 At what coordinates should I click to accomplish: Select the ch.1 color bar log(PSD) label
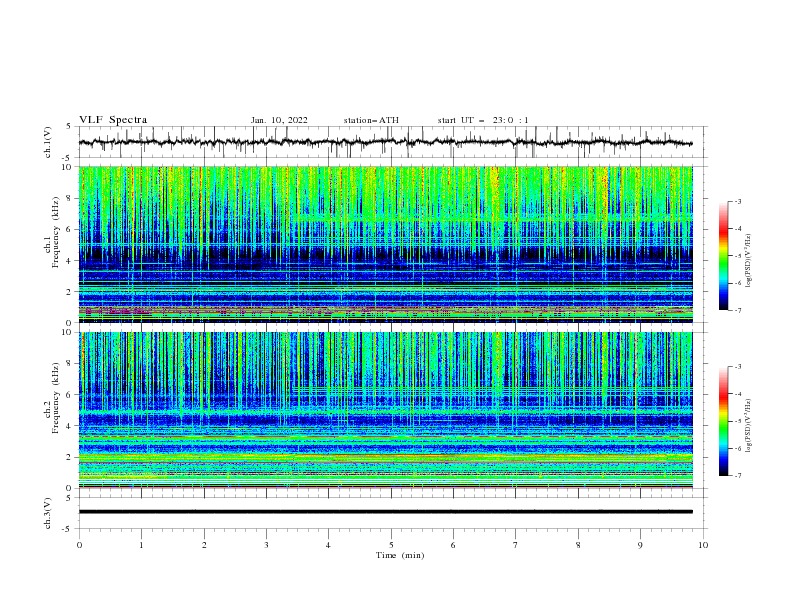tap(749, 261)
